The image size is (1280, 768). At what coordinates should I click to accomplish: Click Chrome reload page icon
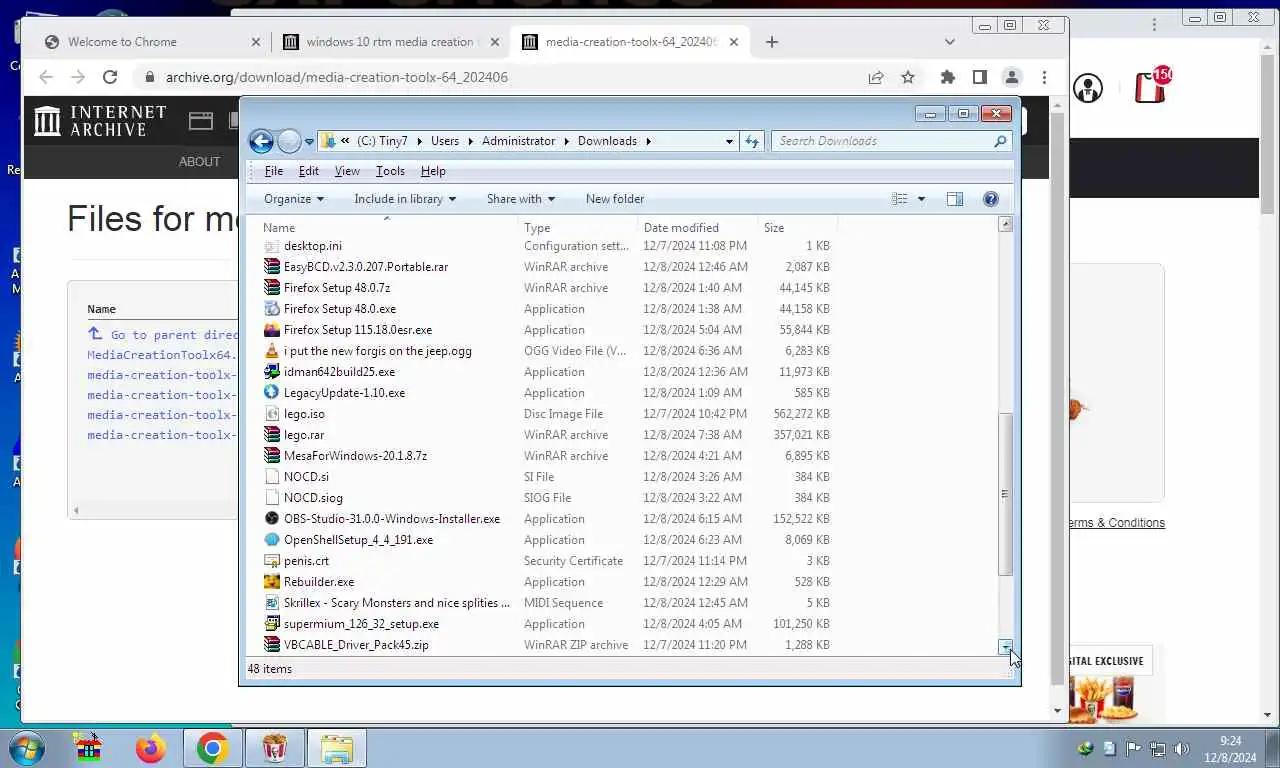coord(110,77)
